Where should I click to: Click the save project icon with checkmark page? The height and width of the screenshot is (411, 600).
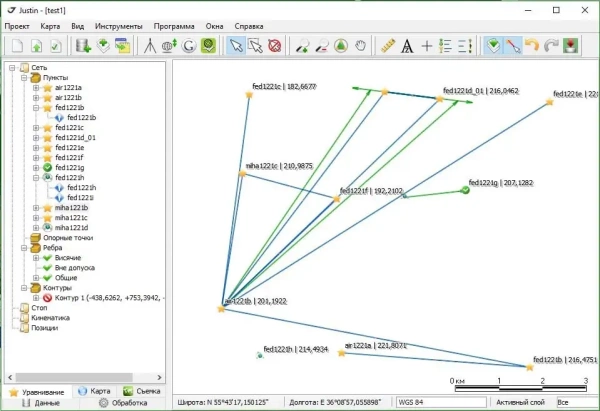(x=55, y=46)
